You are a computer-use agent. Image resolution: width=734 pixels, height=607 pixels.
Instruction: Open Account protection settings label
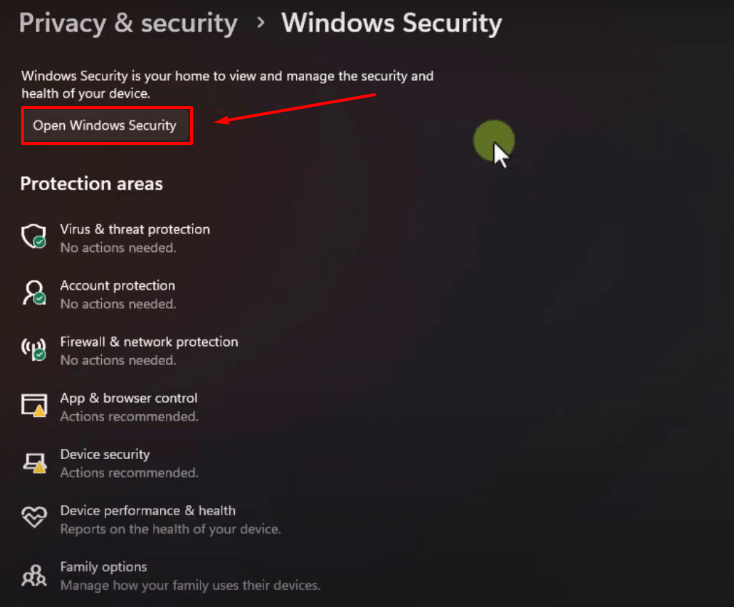[x=117, y=285]
